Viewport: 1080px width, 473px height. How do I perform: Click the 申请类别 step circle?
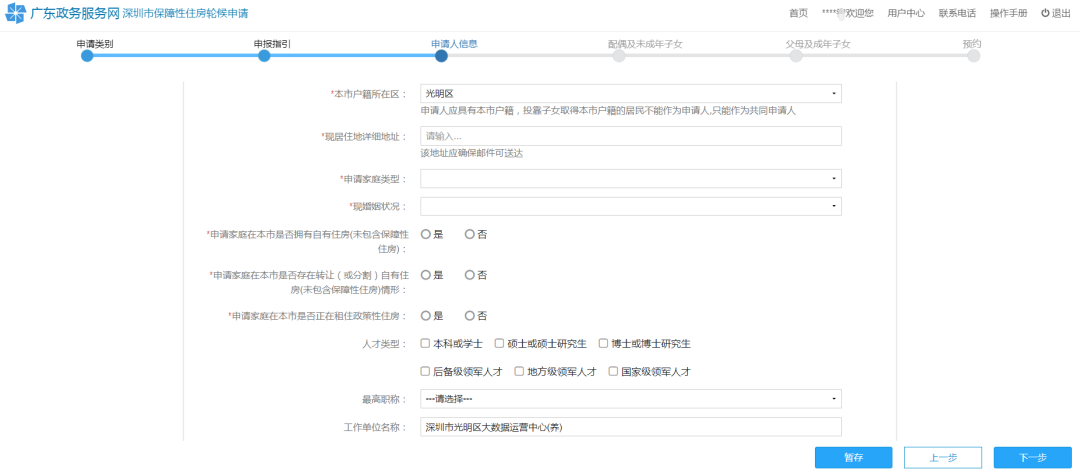tap(87, 56)
